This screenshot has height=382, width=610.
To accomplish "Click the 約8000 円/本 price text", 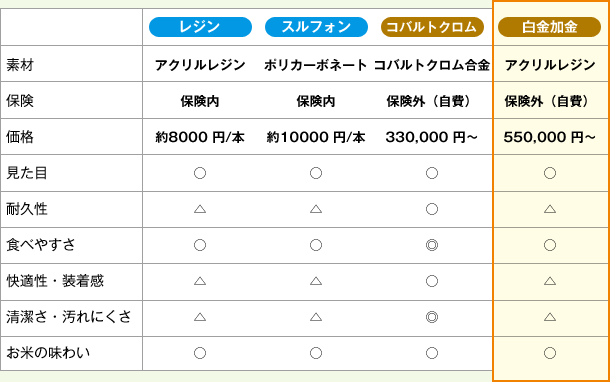I will [200, 137].
